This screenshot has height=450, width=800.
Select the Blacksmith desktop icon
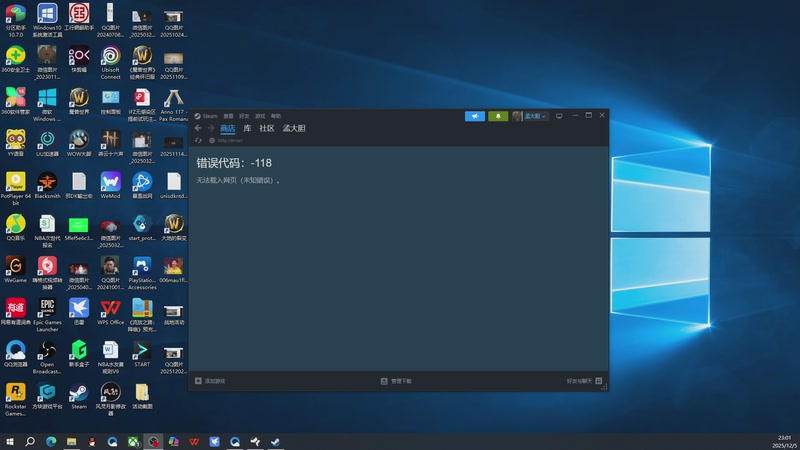point(47,185)
